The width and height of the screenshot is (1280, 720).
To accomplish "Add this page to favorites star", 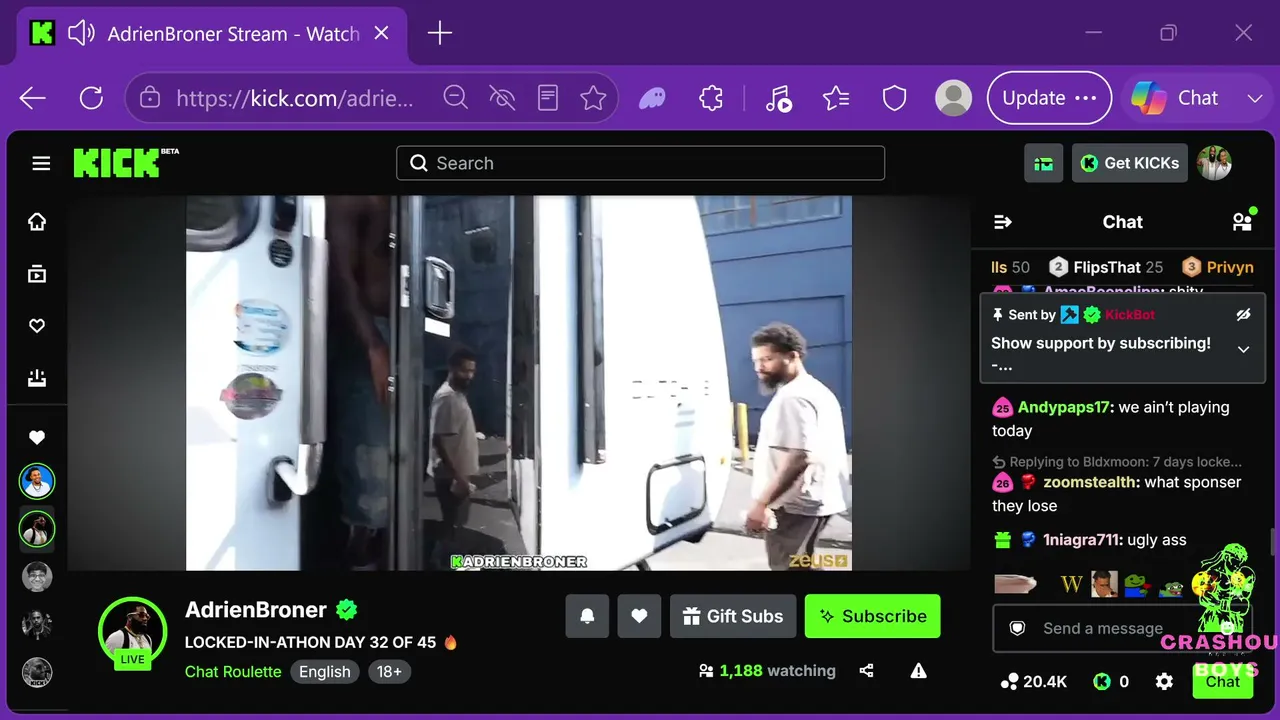I will point(594,97).
